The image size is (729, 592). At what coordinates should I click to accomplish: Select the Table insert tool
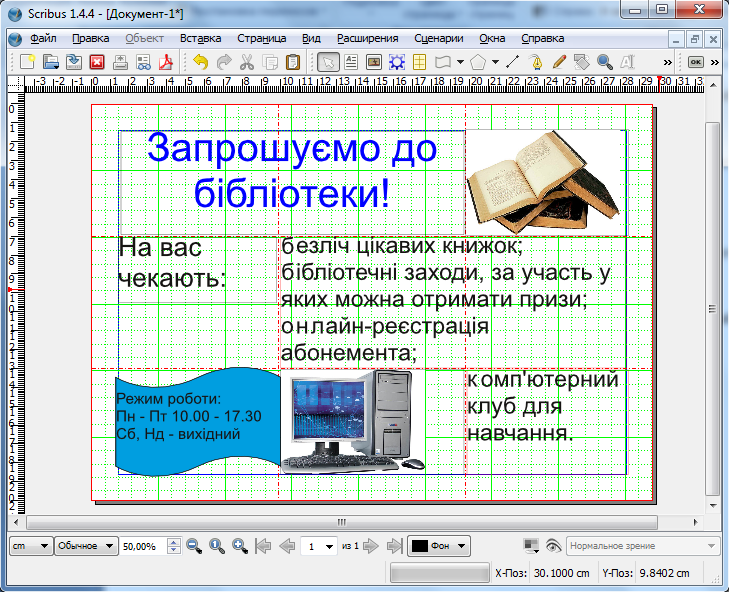pos(420,62)
